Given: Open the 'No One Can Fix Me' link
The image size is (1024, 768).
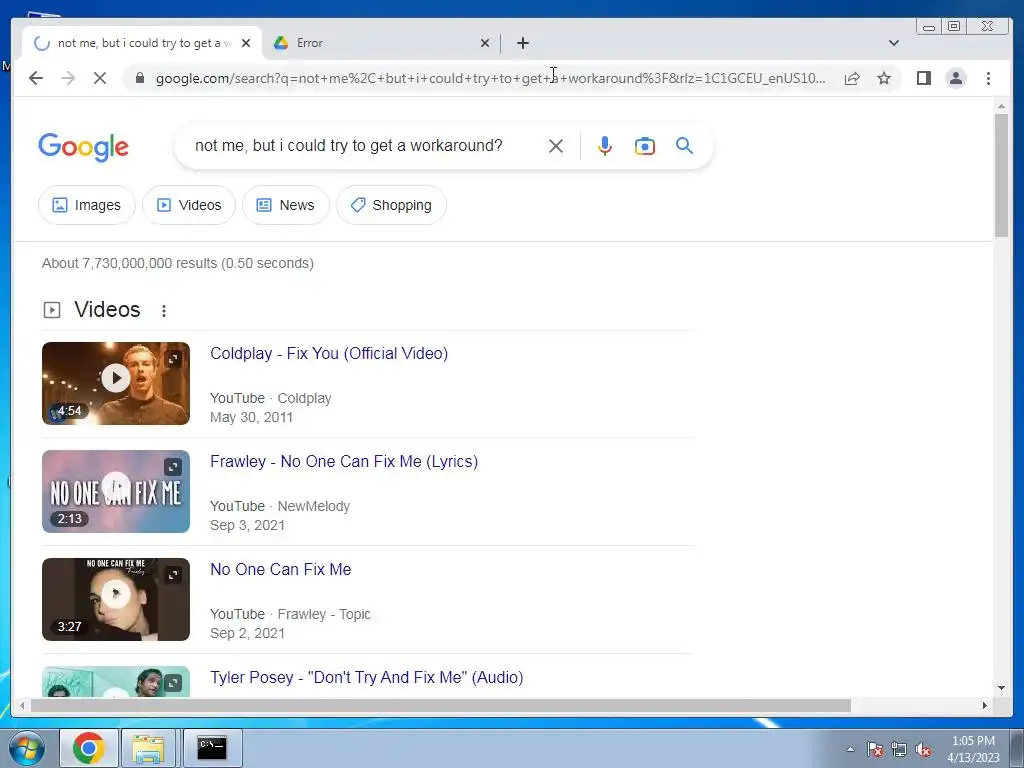Looking at the screenshot, I should (281, 569).
